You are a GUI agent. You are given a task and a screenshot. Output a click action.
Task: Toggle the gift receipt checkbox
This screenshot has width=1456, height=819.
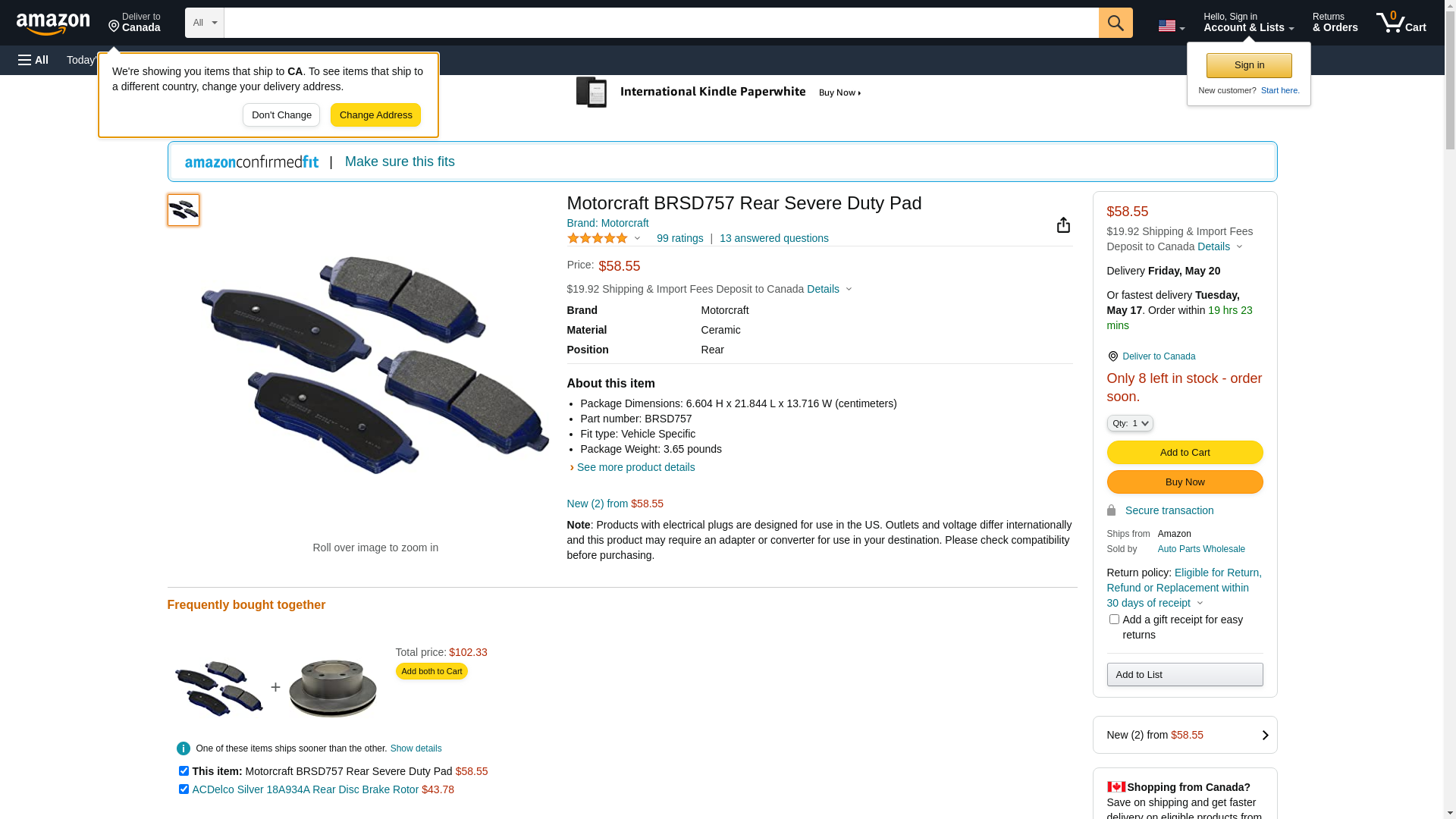point(1114,620)
